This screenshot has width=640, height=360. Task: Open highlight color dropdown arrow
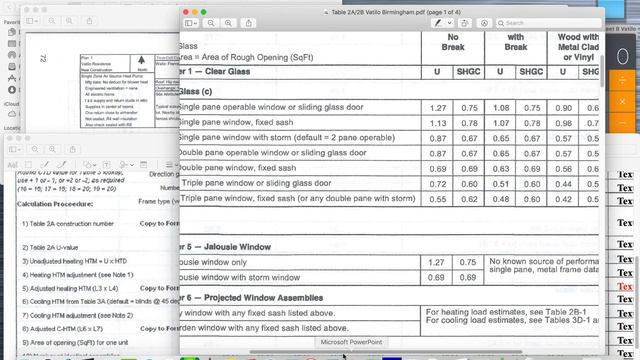(449, 23)
